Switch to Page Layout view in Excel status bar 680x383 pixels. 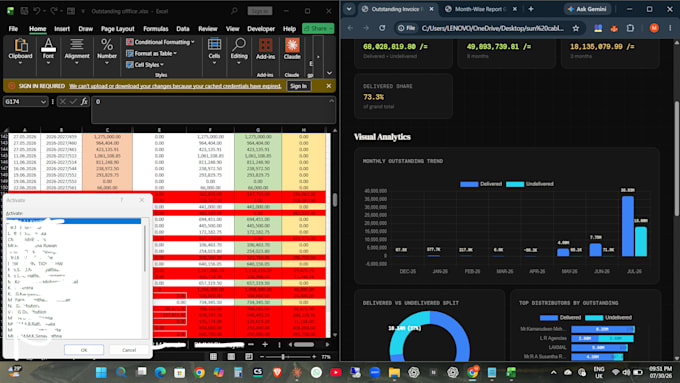231,357
